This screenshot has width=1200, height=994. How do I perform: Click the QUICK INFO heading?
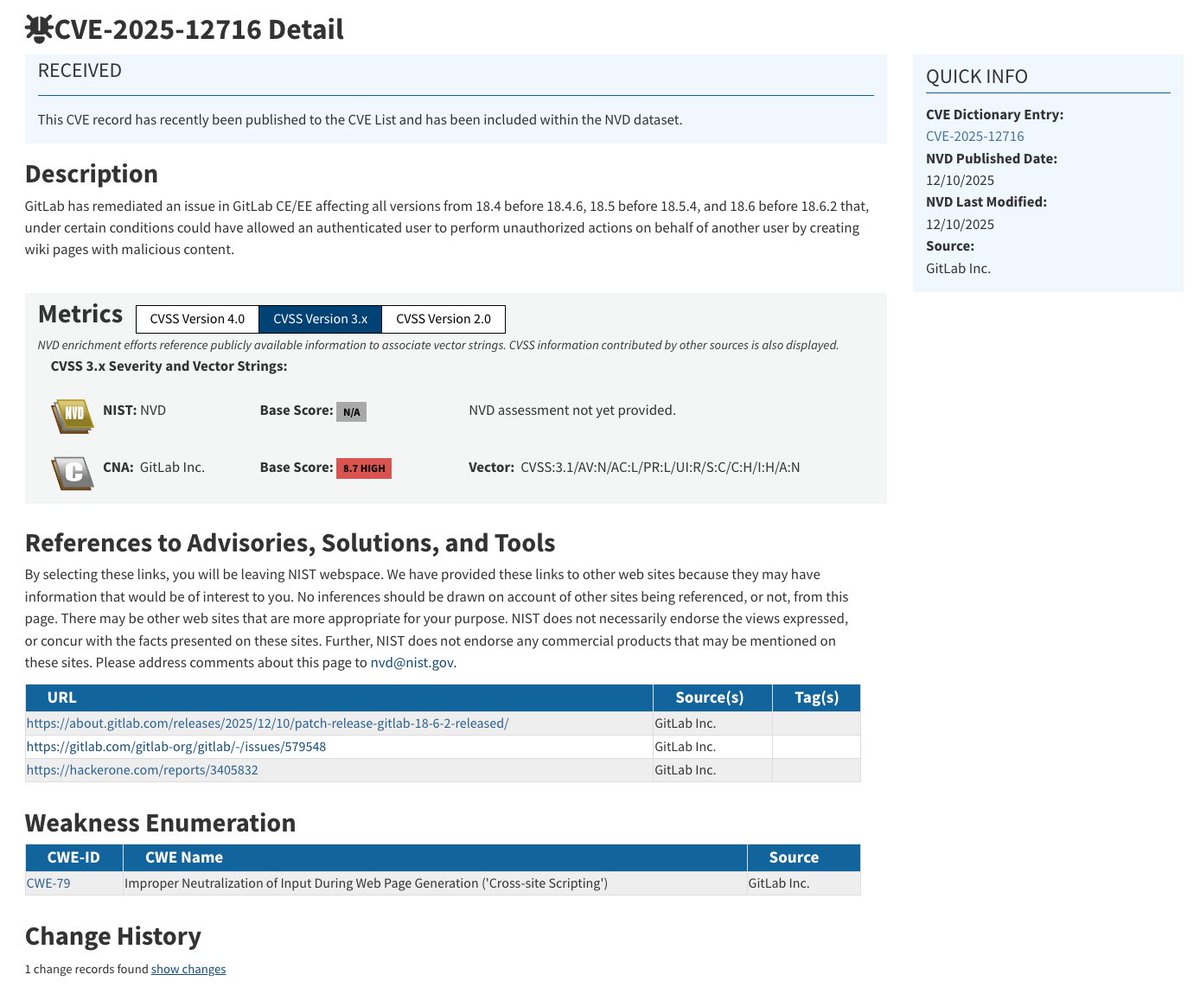pyautogui.click(x=977, y=76)
